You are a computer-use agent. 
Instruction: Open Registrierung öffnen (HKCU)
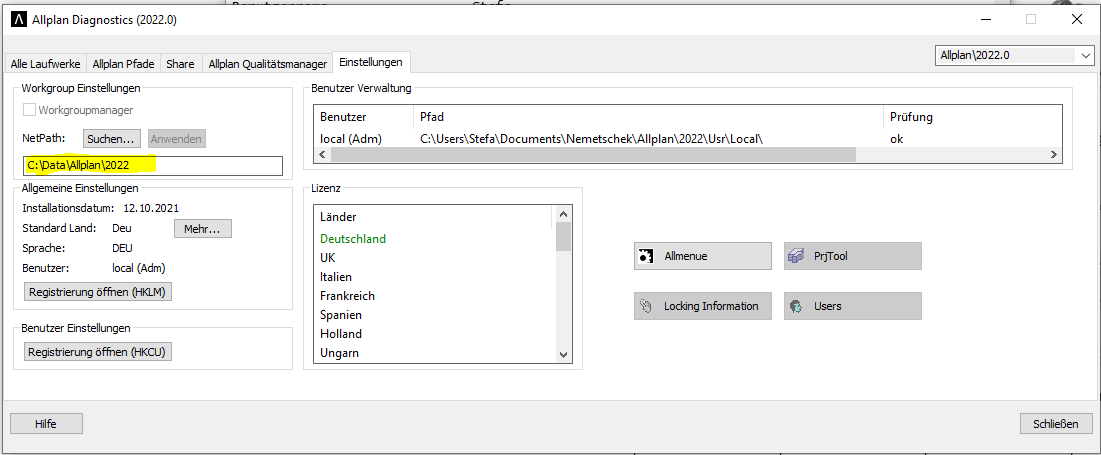pos(98,352)
